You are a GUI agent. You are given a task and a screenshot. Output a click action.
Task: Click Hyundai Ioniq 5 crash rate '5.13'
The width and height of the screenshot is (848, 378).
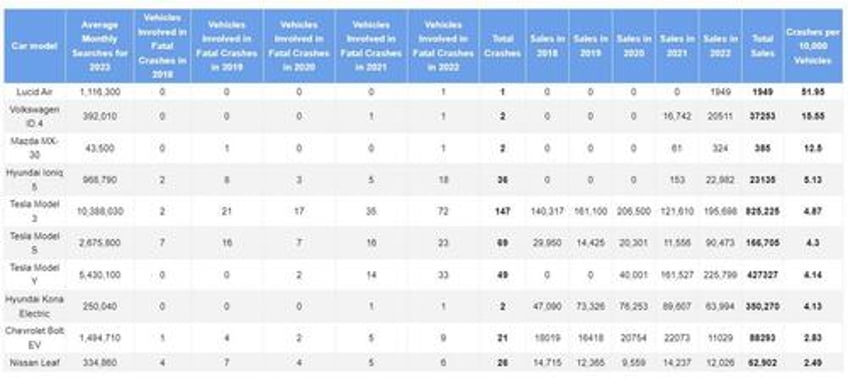(813, 180)
